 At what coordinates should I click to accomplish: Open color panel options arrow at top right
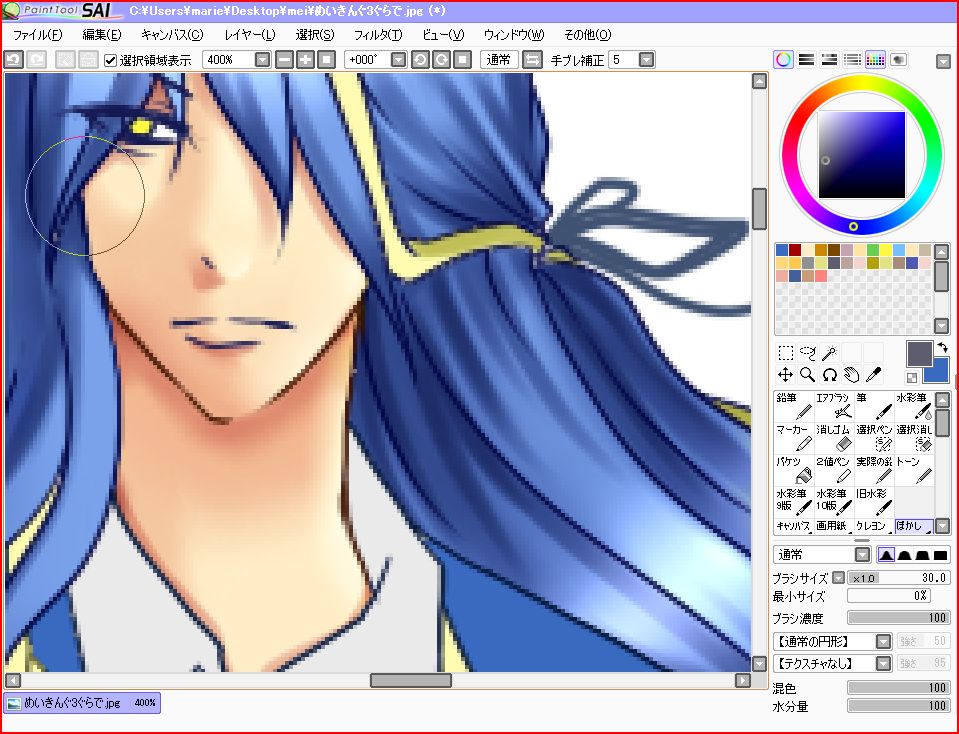click(943, 61)
